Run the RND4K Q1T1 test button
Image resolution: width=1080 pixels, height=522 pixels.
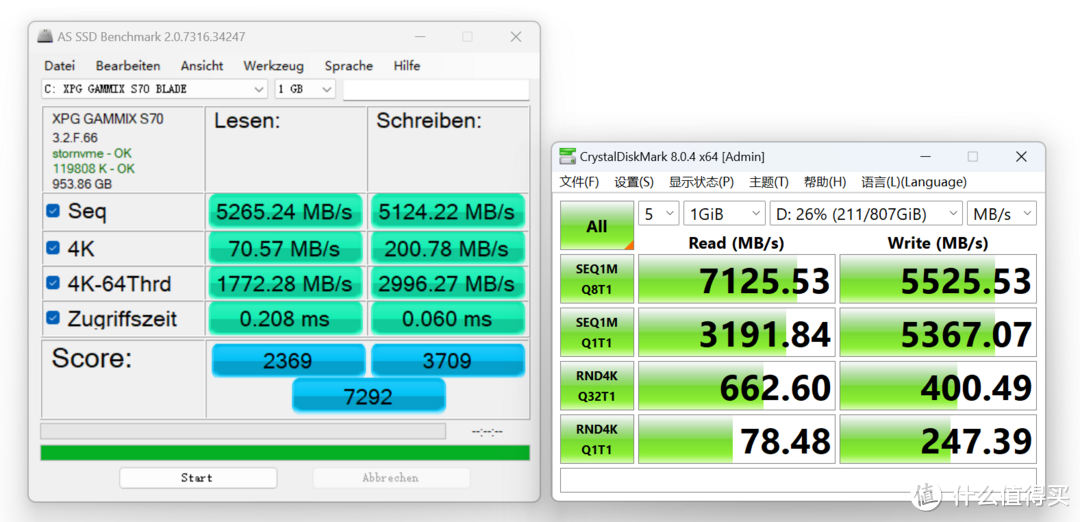596,439
